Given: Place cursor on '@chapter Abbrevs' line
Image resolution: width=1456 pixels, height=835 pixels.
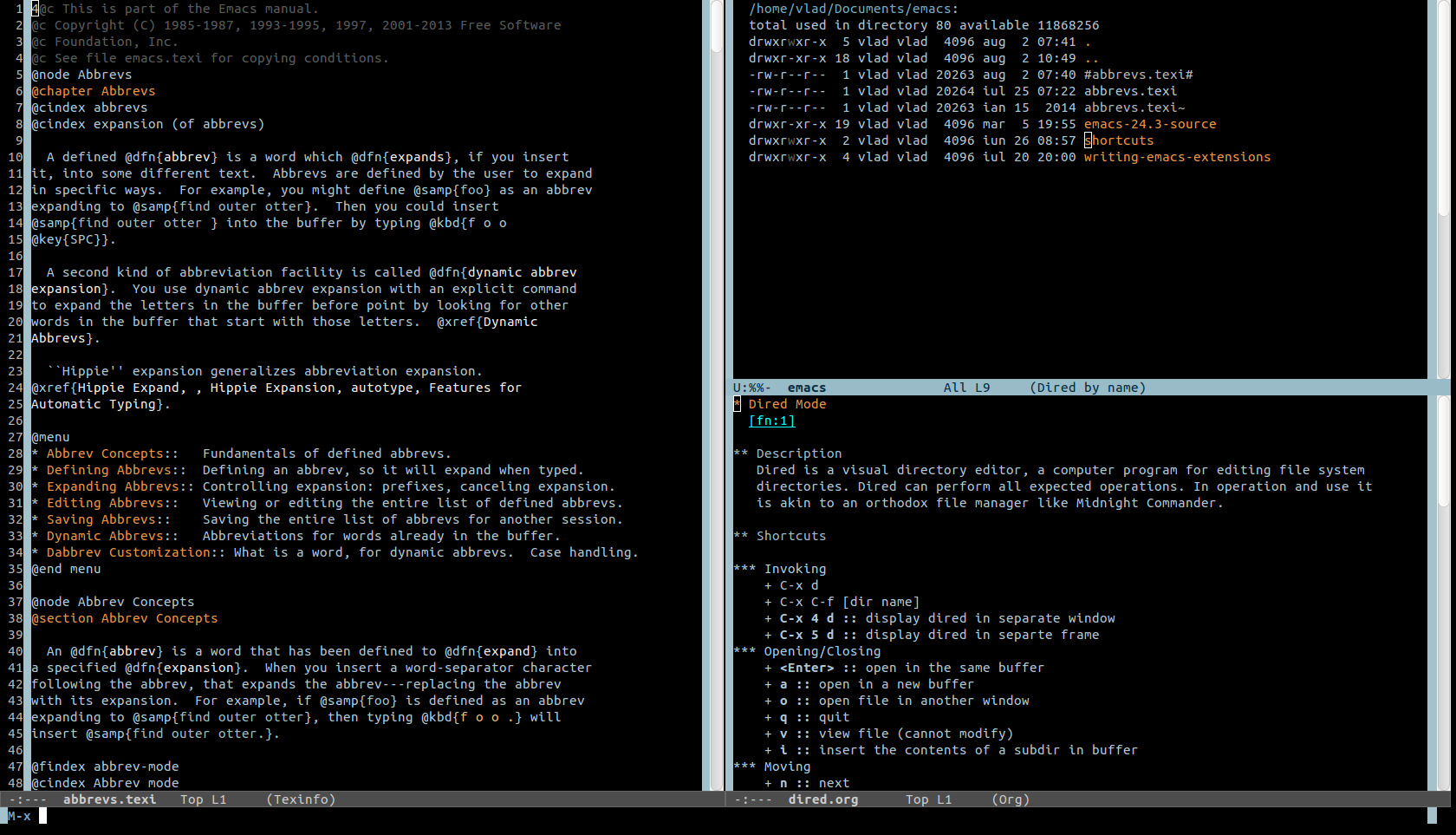Looking at the screenshot, I should 94,91.
